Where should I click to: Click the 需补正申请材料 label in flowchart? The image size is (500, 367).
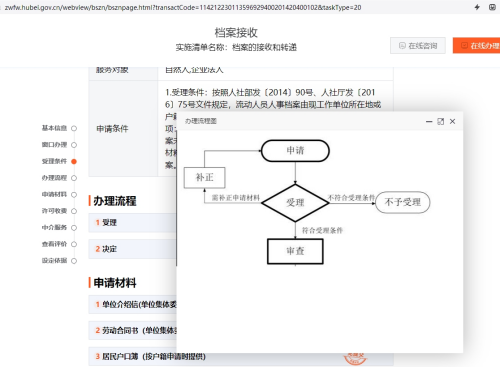pos(236,198)
